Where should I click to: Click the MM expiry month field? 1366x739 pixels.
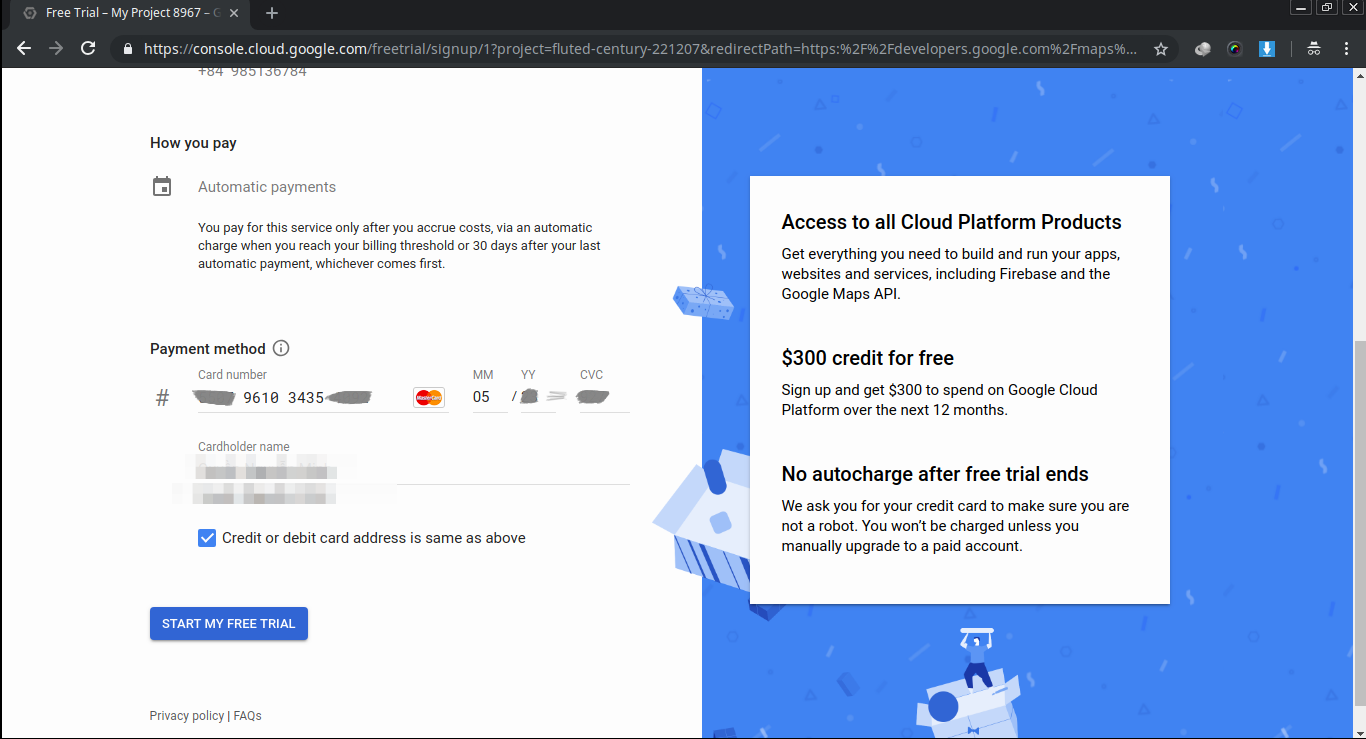pos(490,398)
